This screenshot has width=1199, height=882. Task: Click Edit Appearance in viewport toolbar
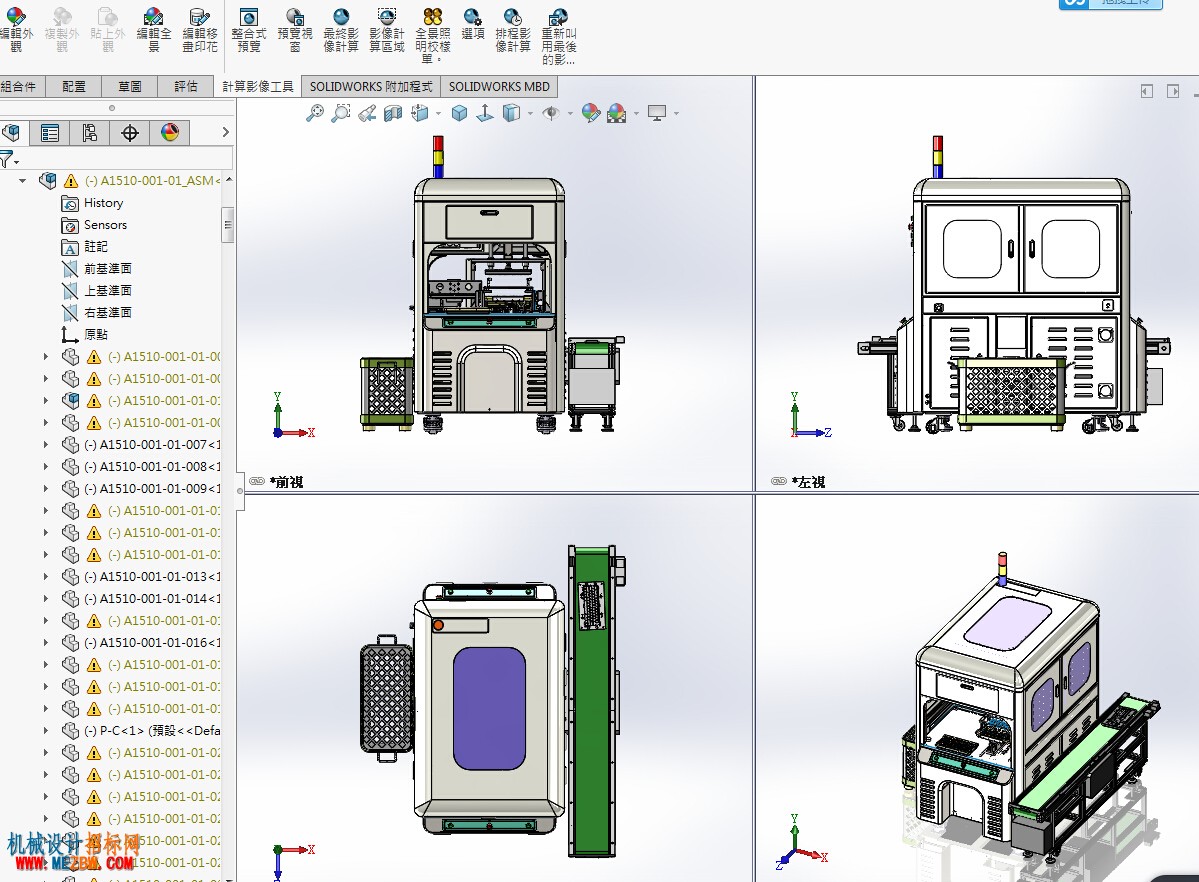(x=590, y=113)
